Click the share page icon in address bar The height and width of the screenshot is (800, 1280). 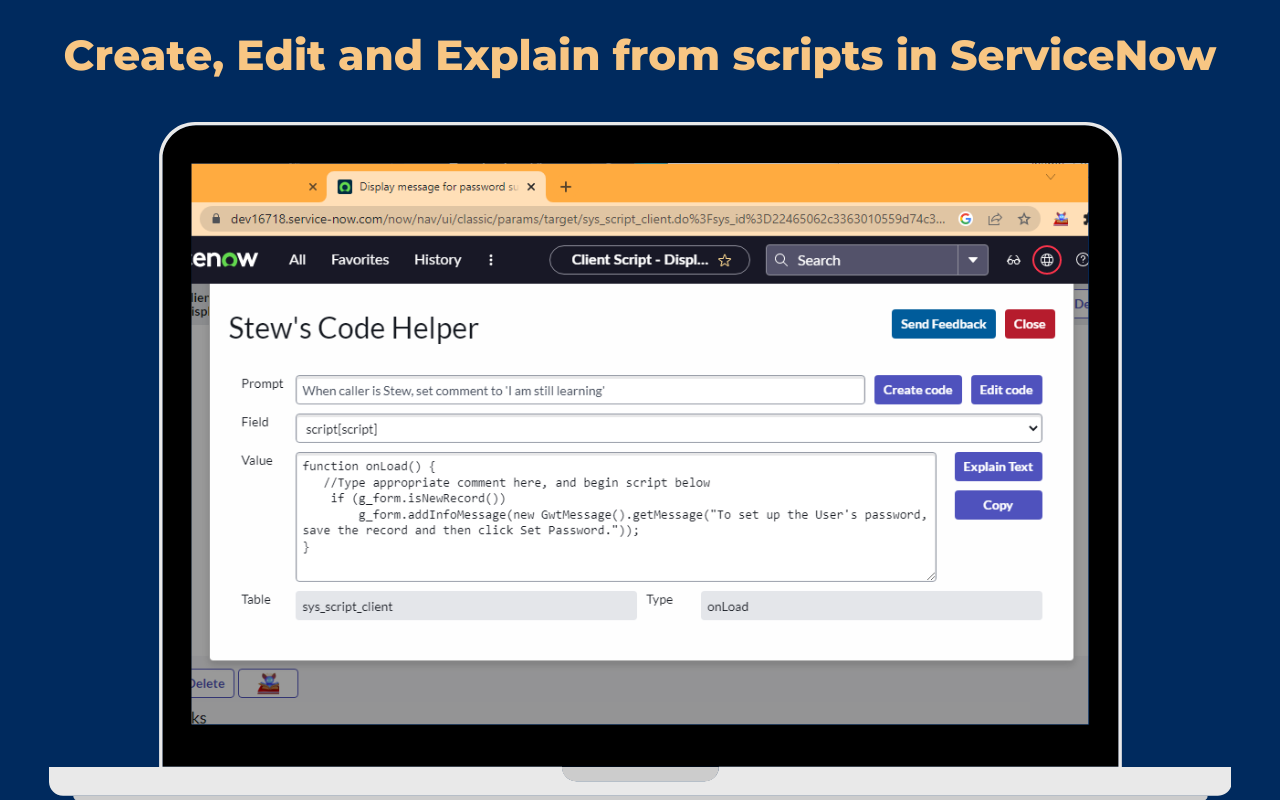(995, 219)
